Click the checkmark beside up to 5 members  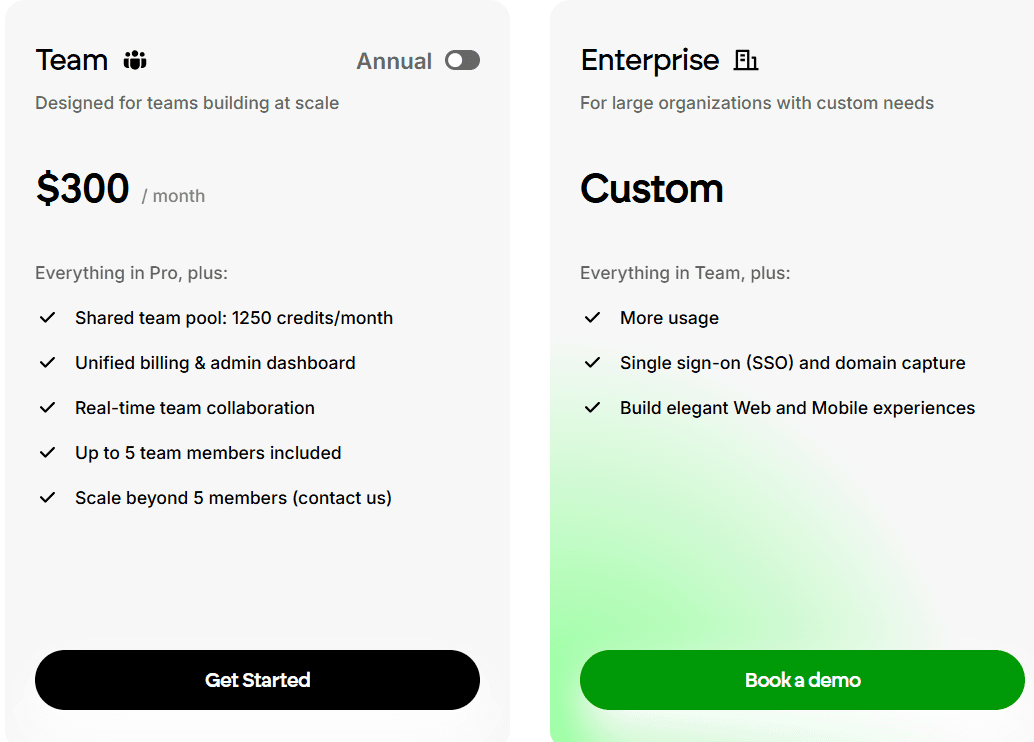pyautogui.click(x=47, y=452)
